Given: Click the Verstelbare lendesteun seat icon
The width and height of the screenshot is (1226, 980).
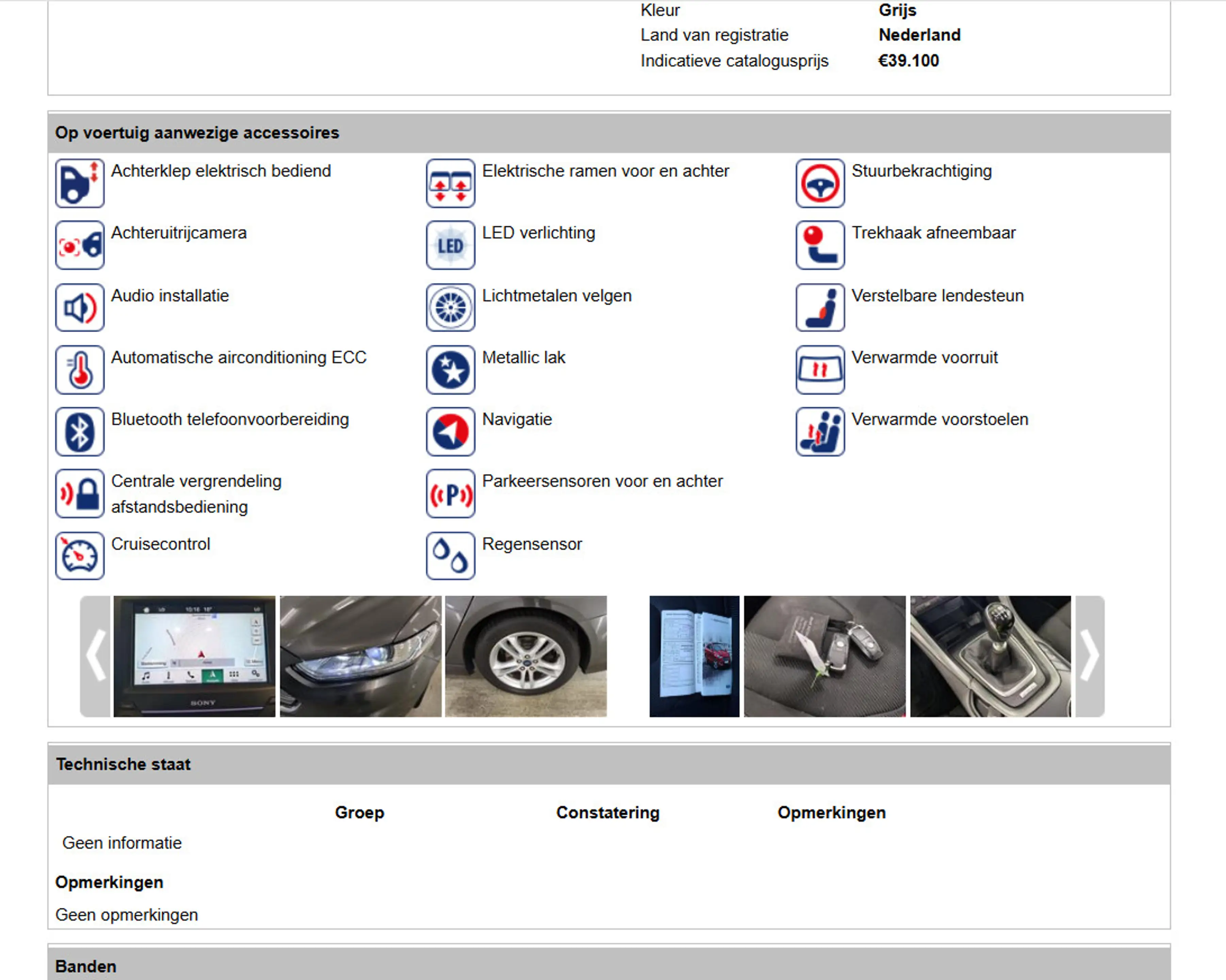Looking at the screenshot, I should [820, 308].
